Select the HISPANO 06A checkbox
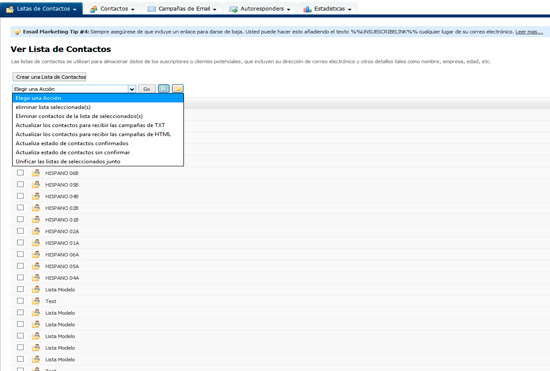550x371 pixels. tap(20, 254)
